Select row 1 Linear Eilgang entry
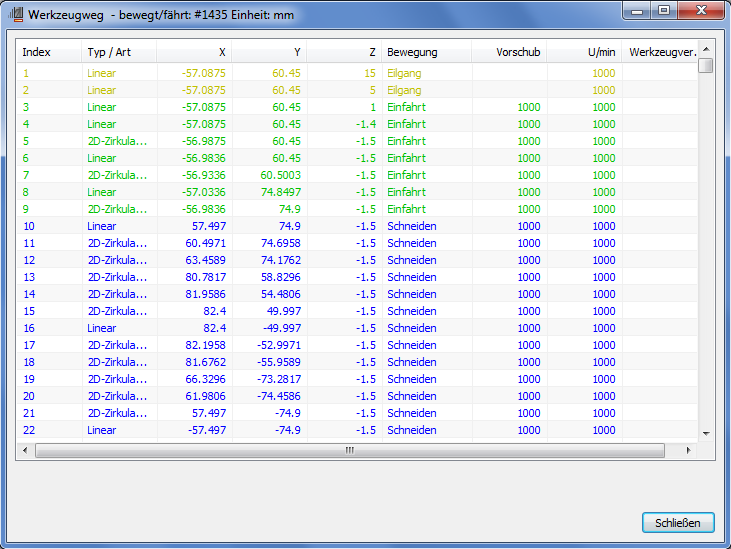731x549 pixels. pyautogui.click(x=358, y=73)
